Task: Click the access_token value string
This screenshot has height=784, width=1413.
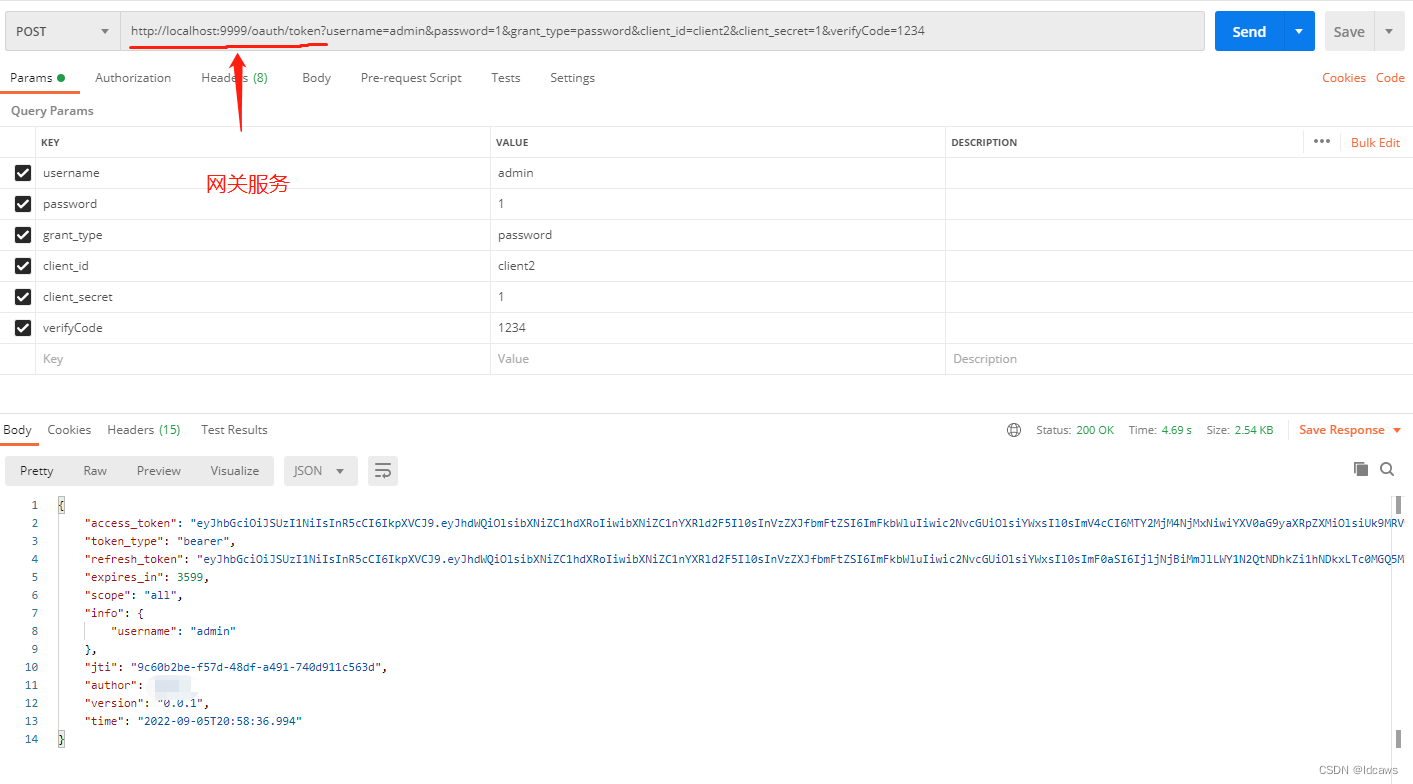Action: [x=797, y=523]
